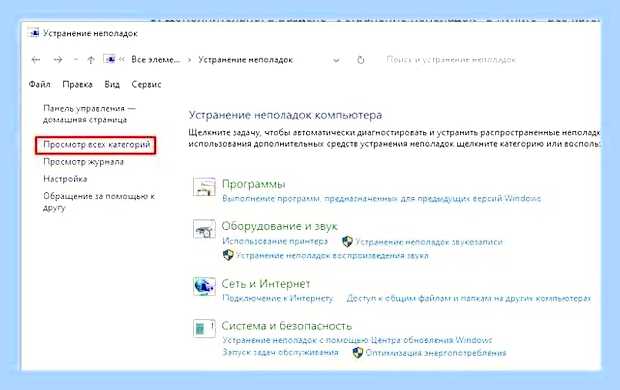Open Просмотр всех категорий
The width and height of the screenshot is (620, 390).
96,145
